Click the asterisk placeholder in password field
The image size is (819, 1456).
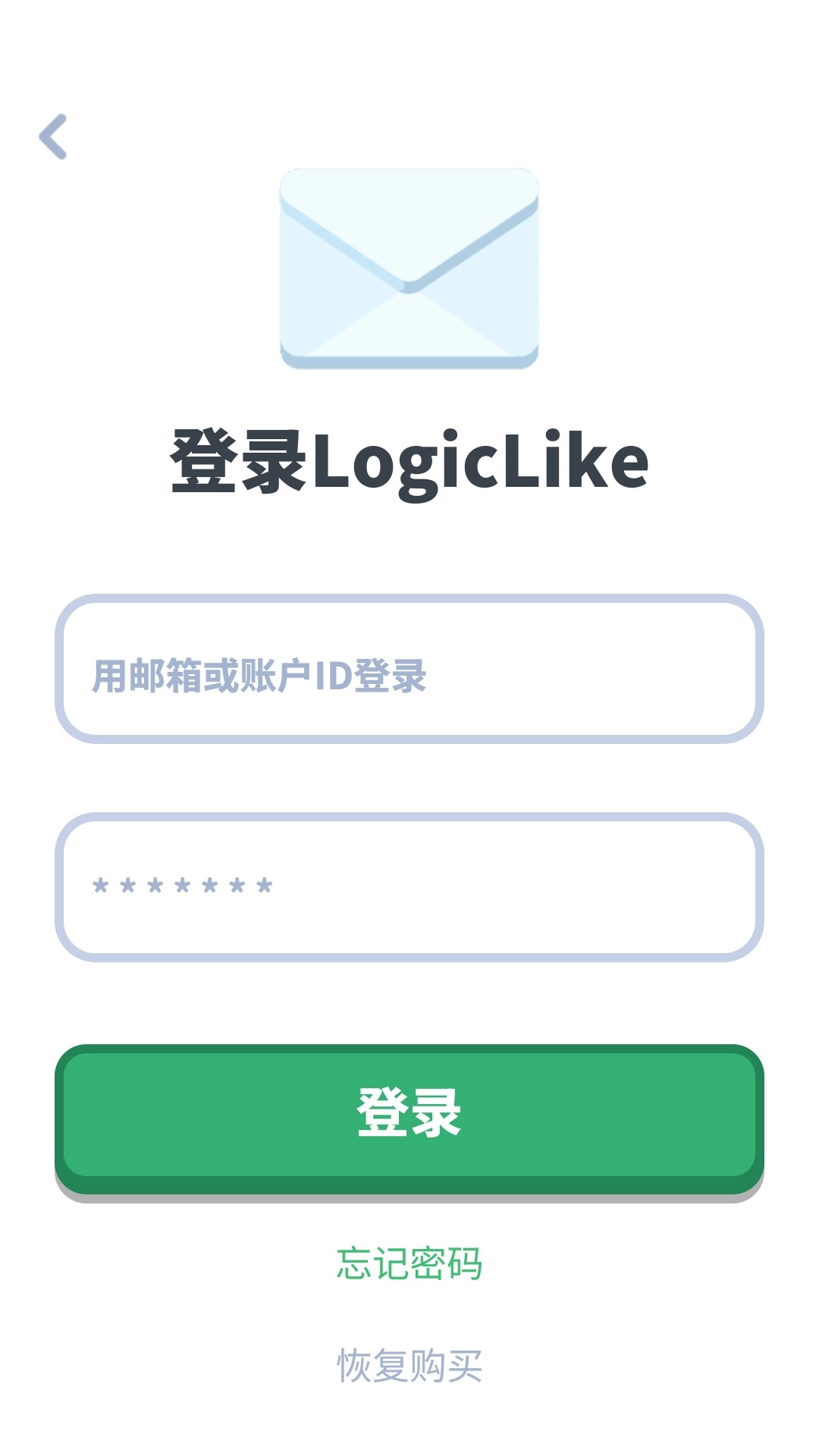[182, 886]
